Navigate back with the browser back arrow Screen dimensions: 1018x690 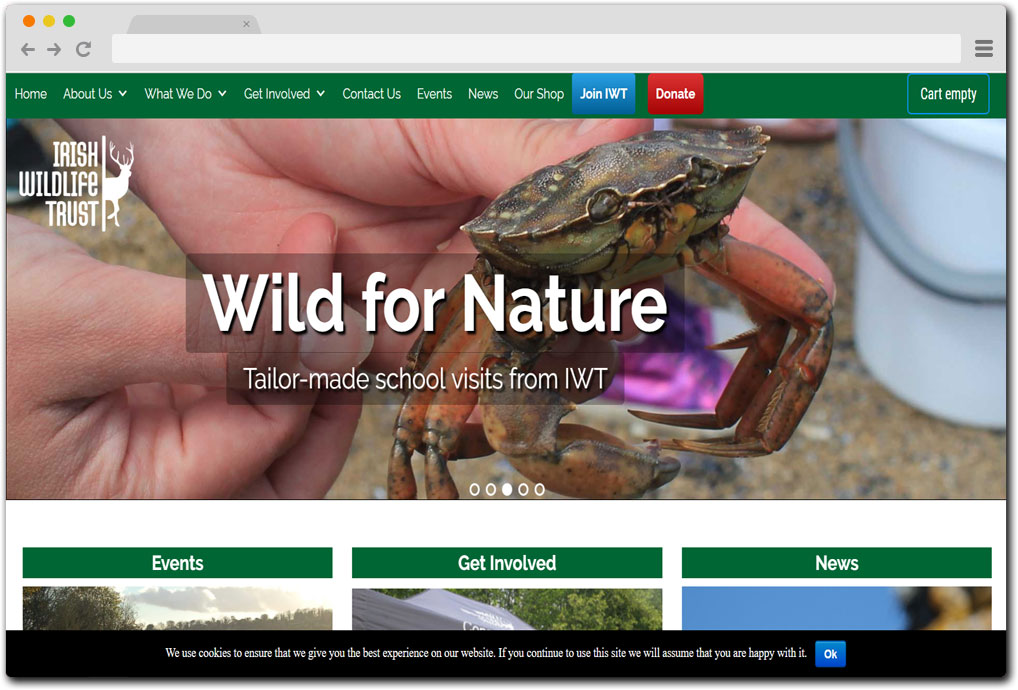pyautogui.click(x=27, y=48)
